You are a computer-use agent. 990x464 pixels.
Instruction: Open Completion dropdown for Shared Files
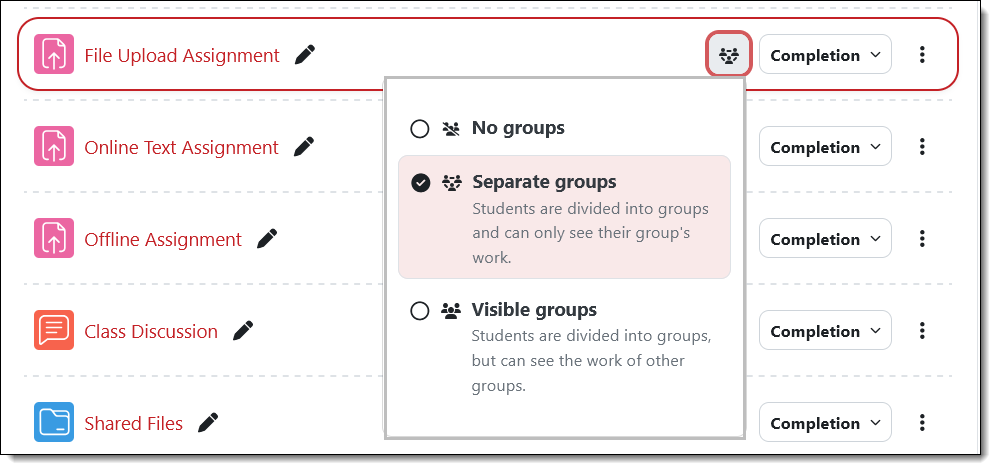[825, 423]
